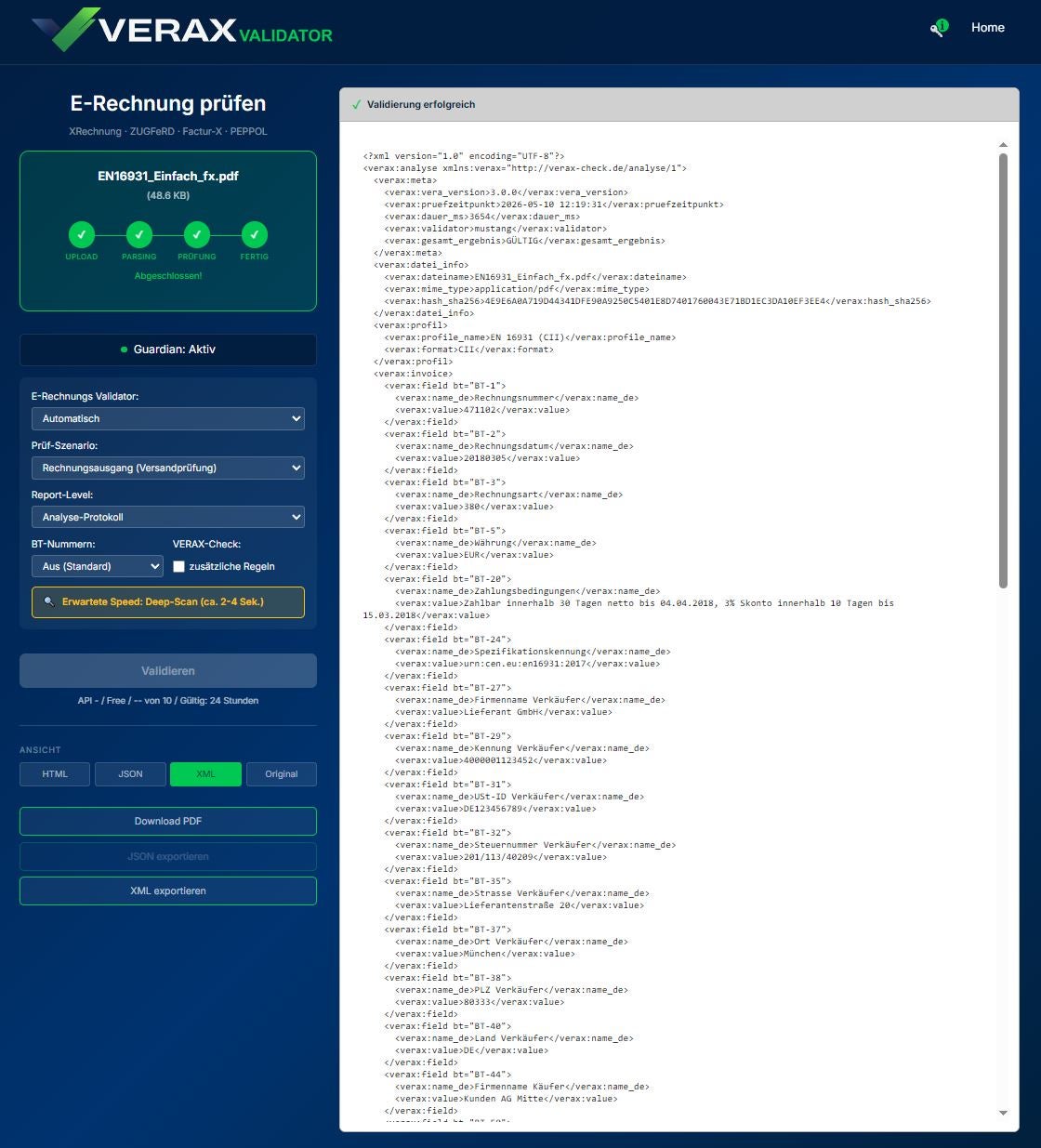This screenshot has width=1041, height=1148.
Task: Click the gesamt_ergebnis GÜLTIG line
Action: 525,241
